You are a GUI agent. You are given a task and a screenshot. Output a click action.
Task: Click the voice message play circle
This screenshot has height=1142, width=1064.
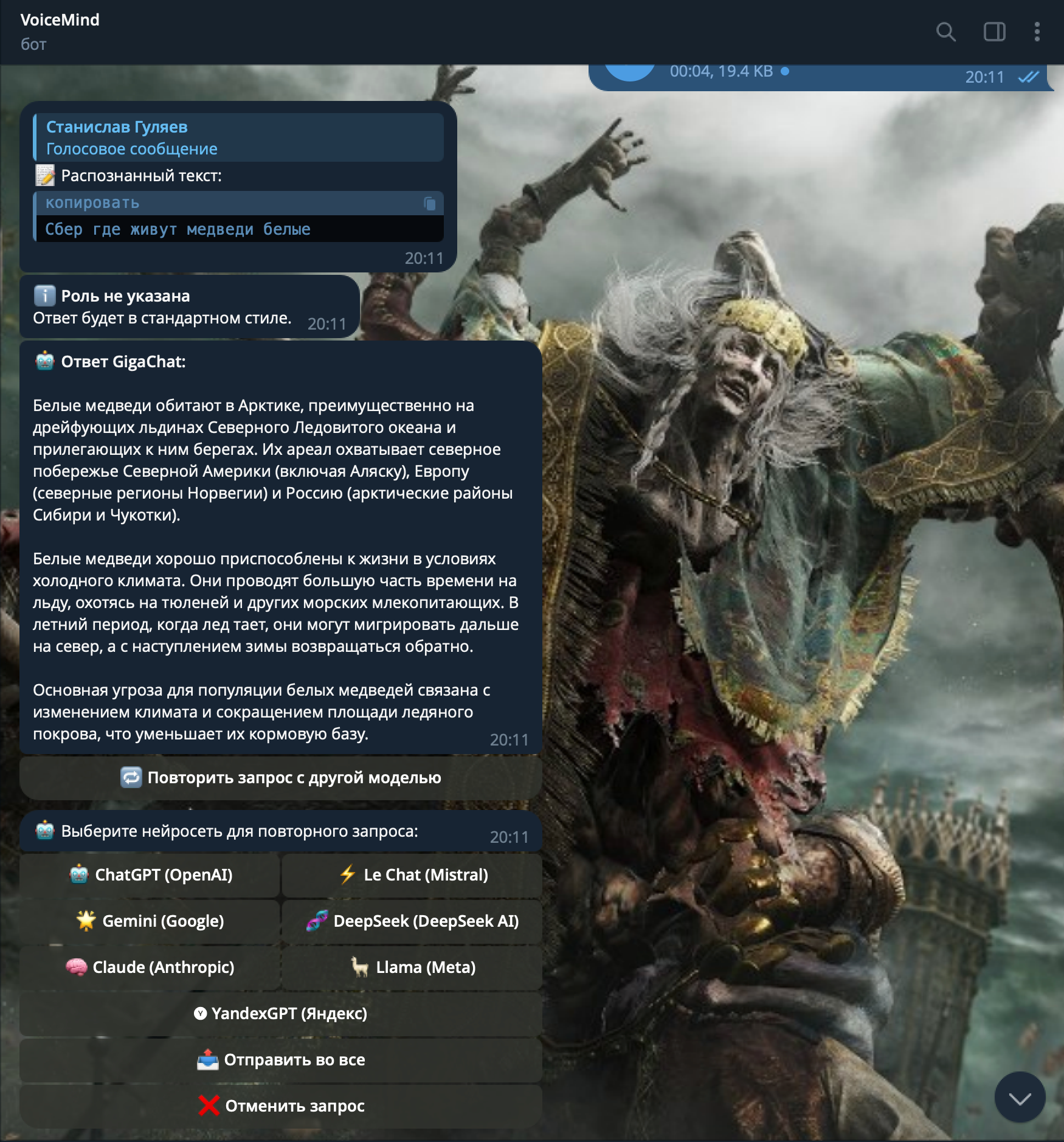tap(629, 71)
